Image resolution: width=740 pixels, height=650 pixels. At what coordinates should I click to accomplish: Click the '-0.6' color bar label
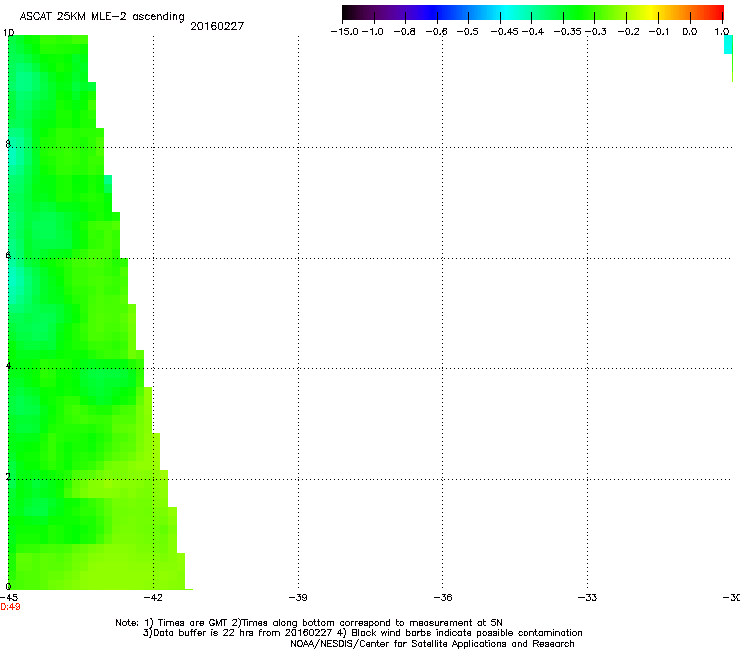point(437,32)
